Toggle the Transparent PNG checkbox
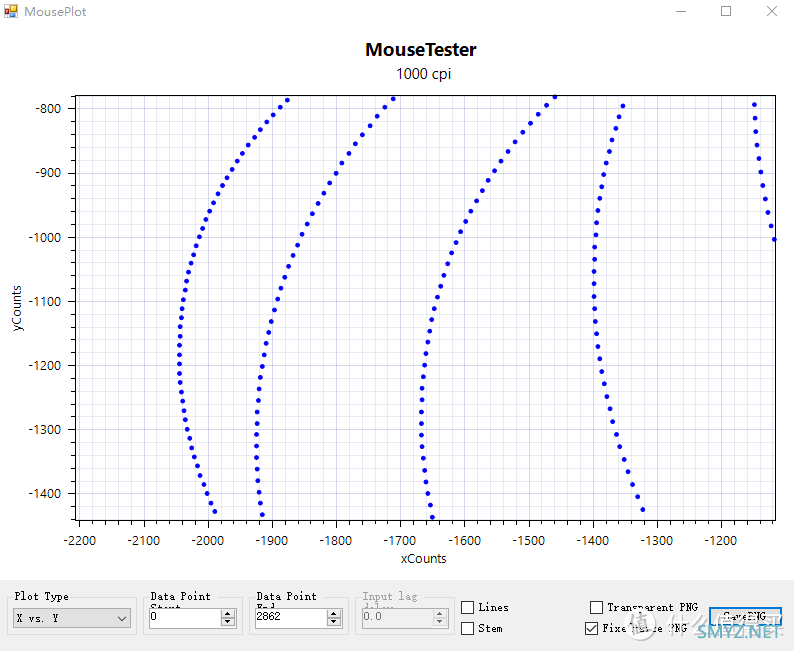The height and width of the screenshot is (651, 794). (597, 607)
